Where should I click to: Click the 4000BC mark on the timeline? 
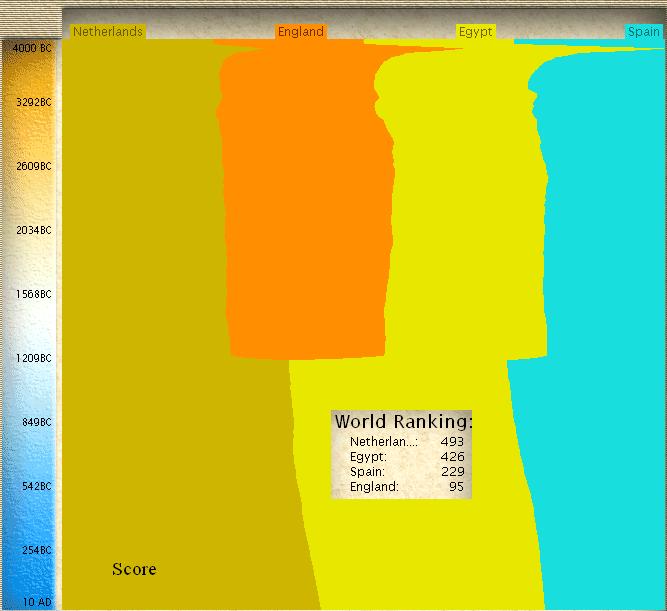pos(31,47)
